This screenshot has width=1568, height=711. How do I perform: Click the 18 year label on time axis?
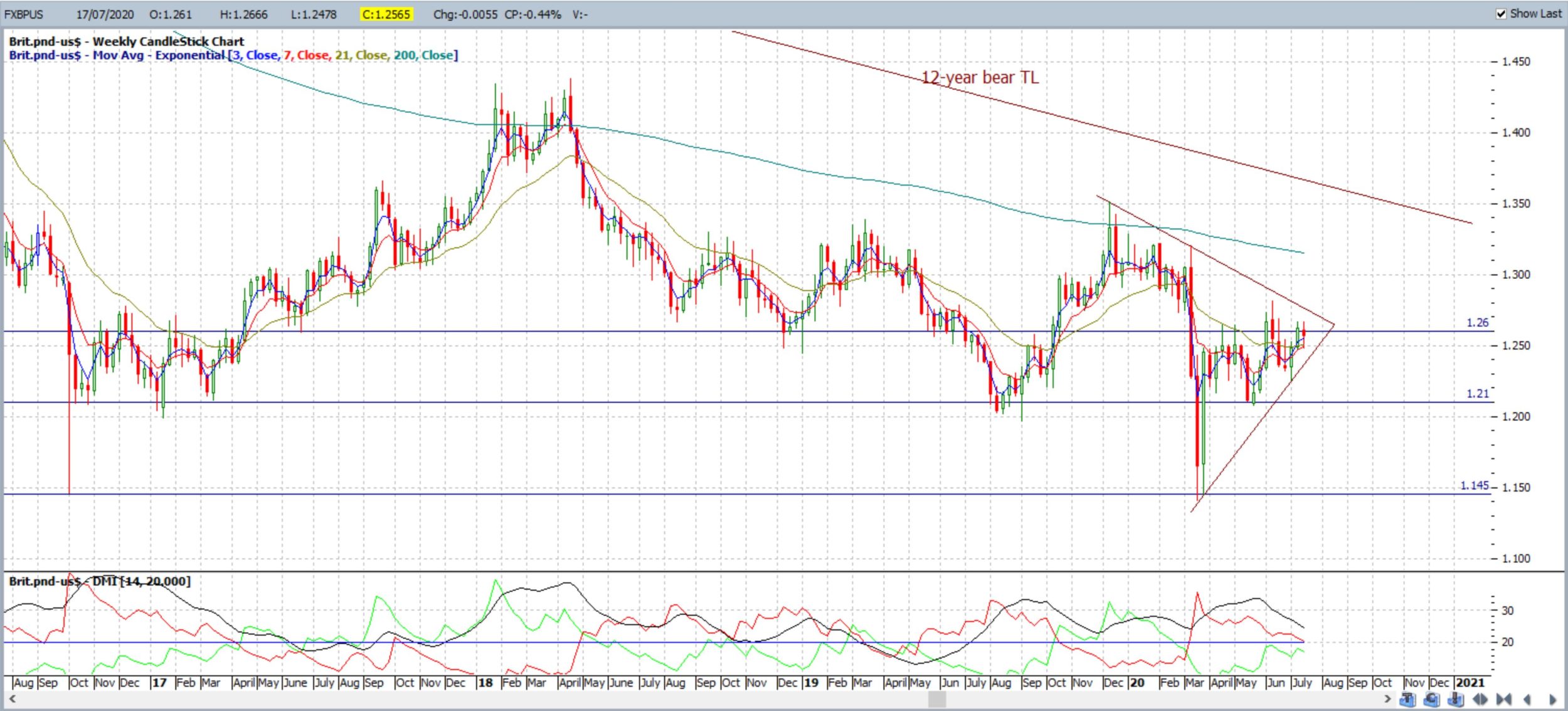(485, 683)
